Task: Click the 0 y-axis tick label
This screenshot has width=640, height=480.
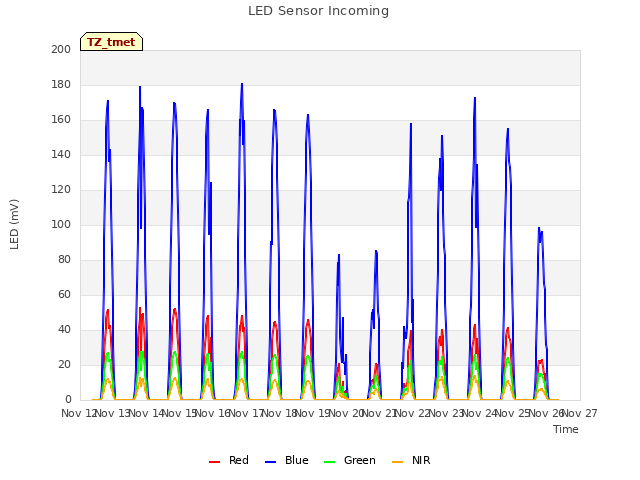Action: (68, 400)
